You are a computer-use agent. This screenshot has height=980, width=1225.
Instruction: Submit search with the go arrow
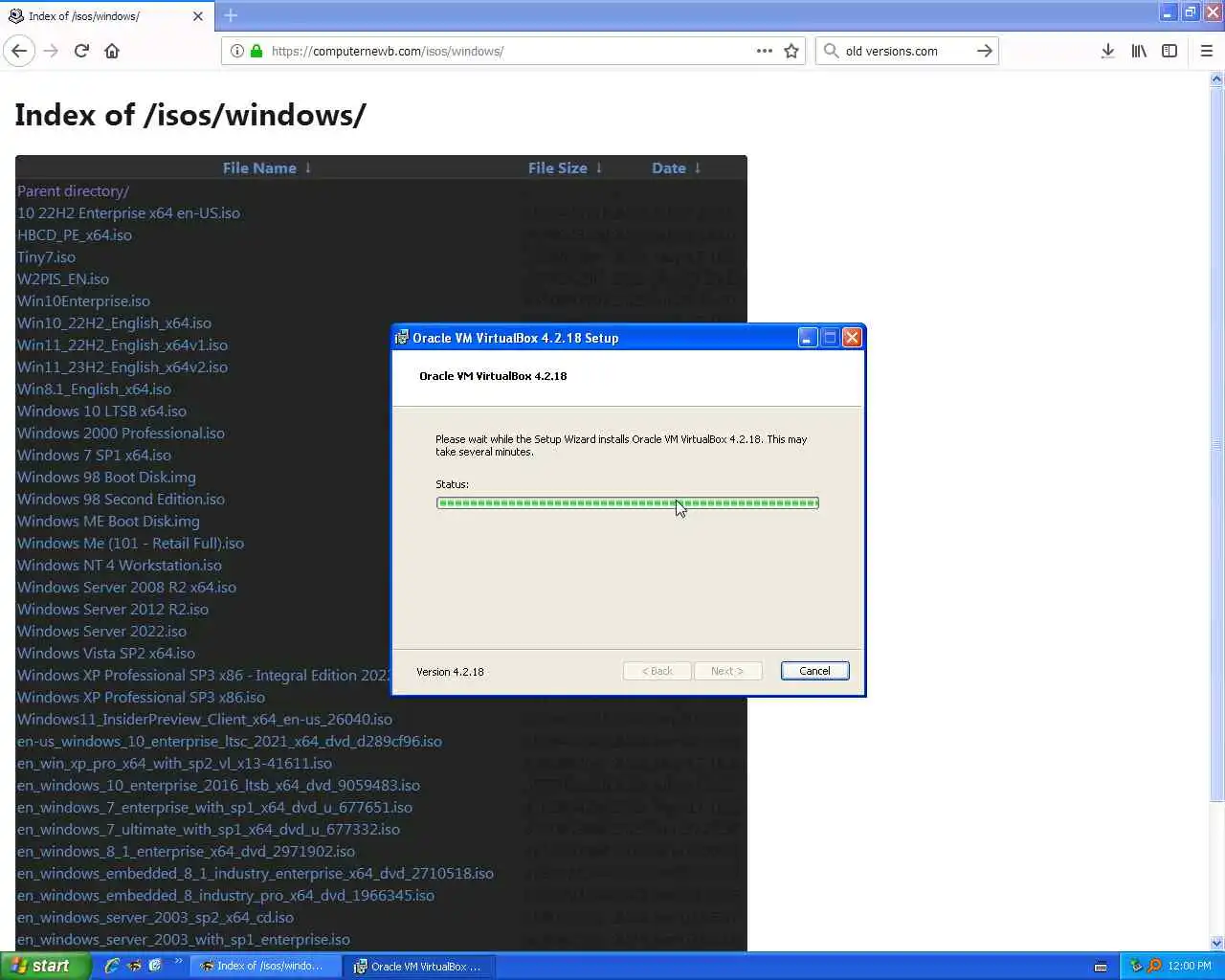click(984, 51)
